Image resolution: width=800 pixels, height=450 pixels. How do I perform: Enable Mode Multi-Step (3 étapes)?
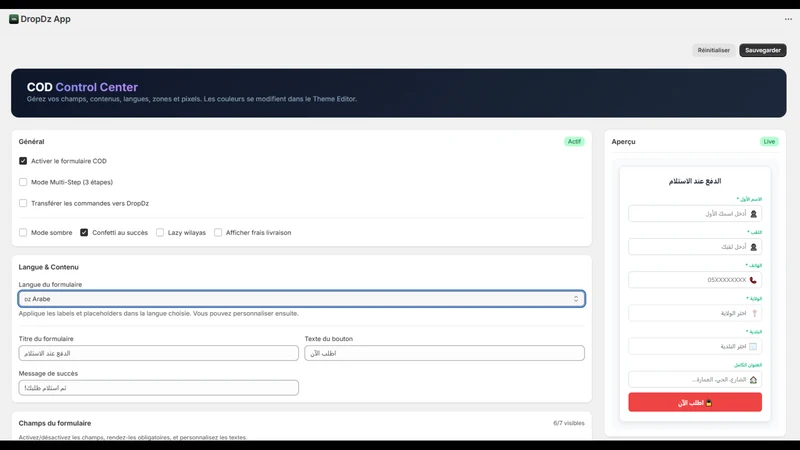tap(23, 182)
